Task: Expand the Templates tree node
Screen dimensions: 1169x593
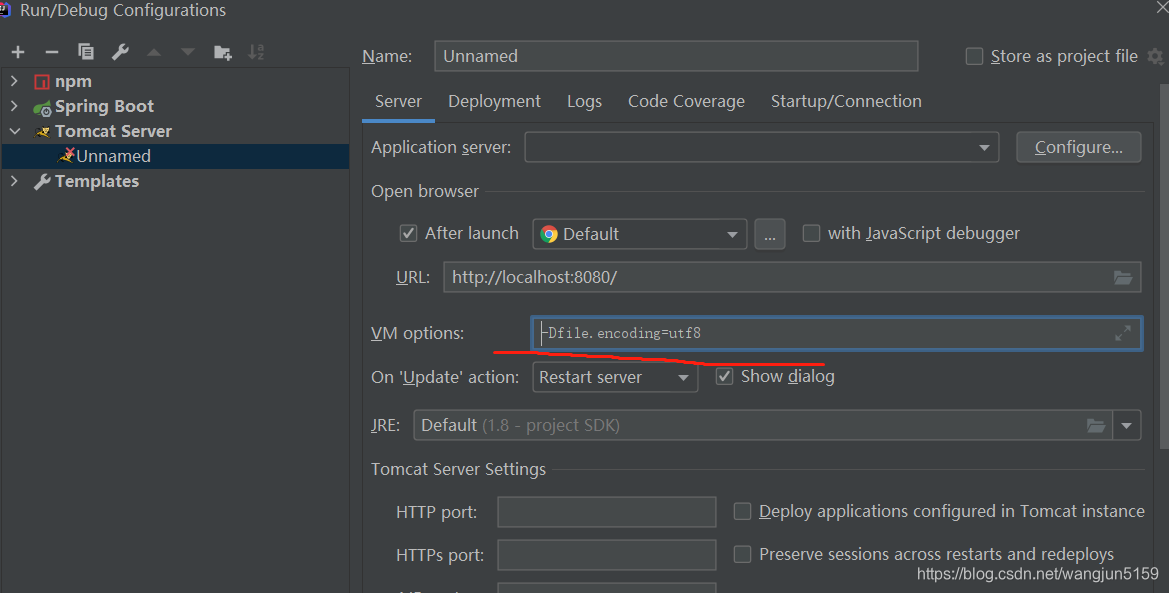Action: [x=14, y=181]
